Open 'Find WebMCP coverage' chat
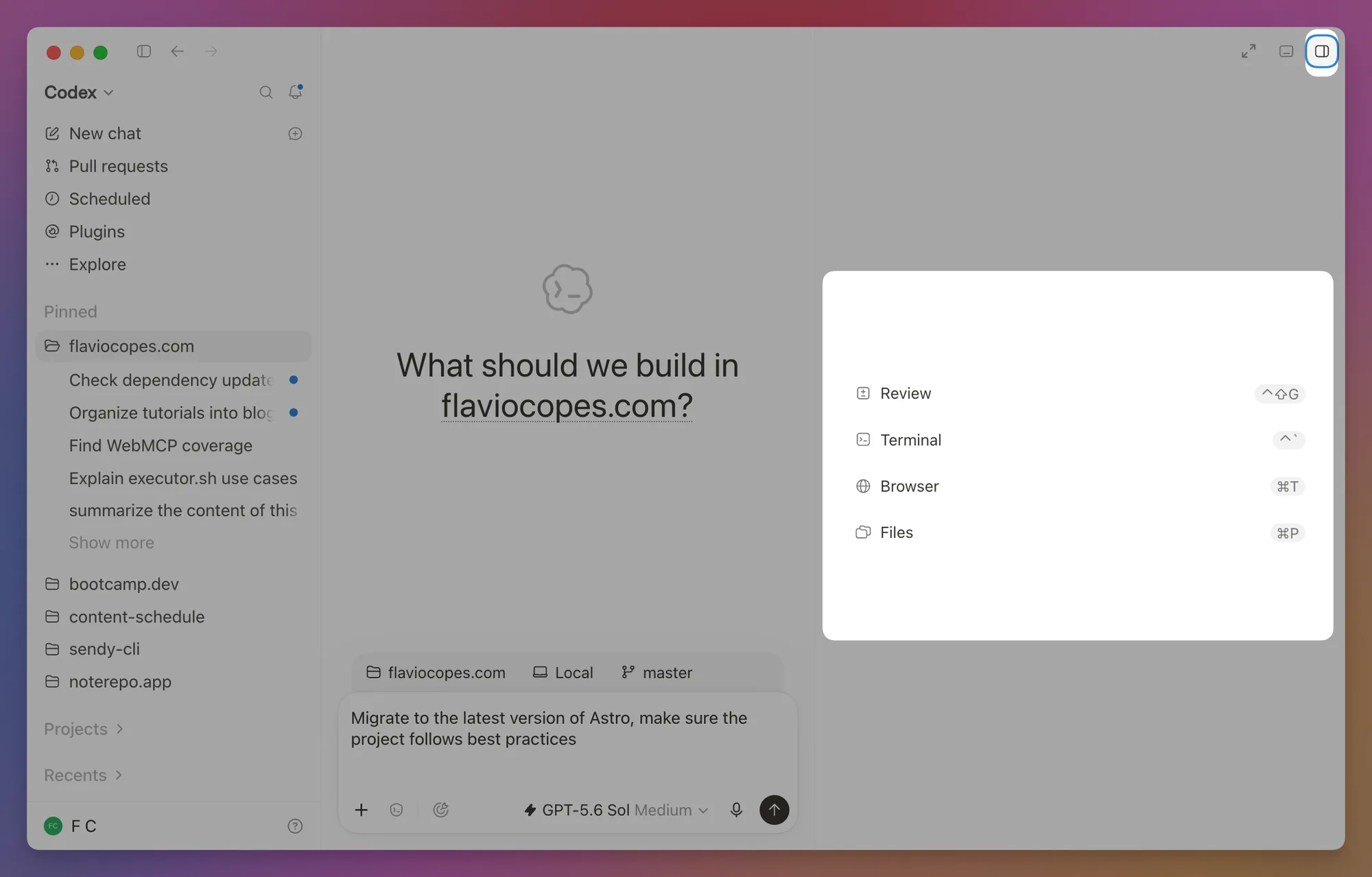 161,445
